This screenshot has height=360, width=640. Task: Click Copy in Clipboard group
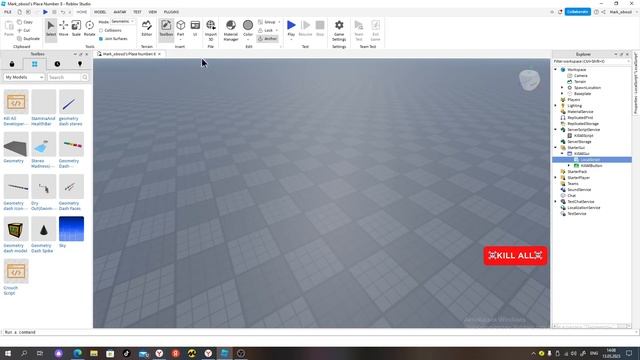[25, 22]
